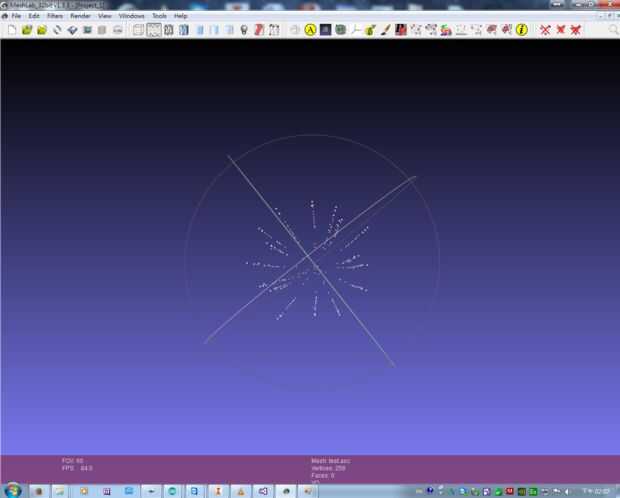Click the faded gray icon left of the yellow A
The width and height of the screenshot is (620, 498).
click(295, 30)
